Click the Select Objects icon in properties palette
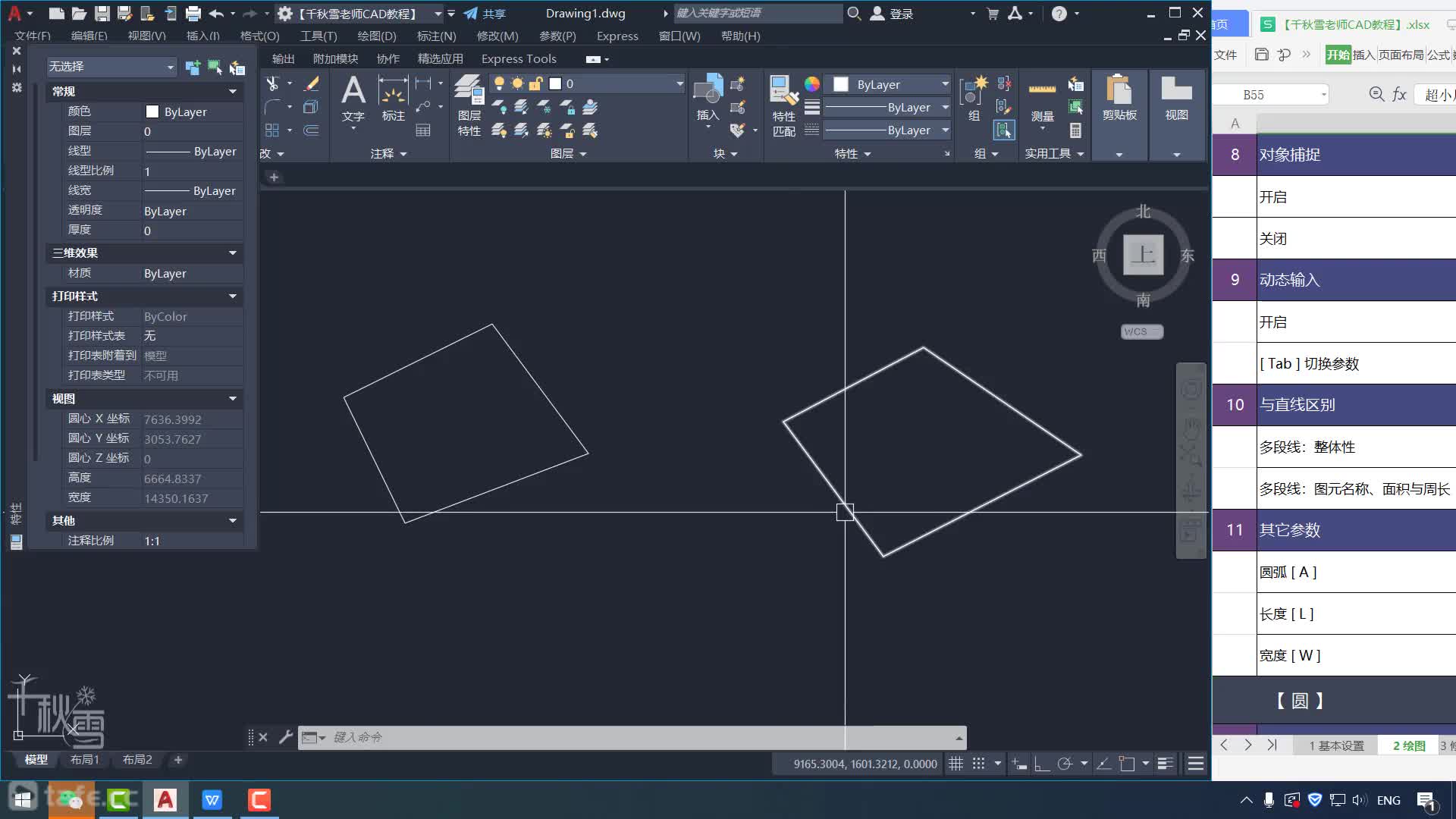The height and width of the screenshot is (819, 1456). 215,67
